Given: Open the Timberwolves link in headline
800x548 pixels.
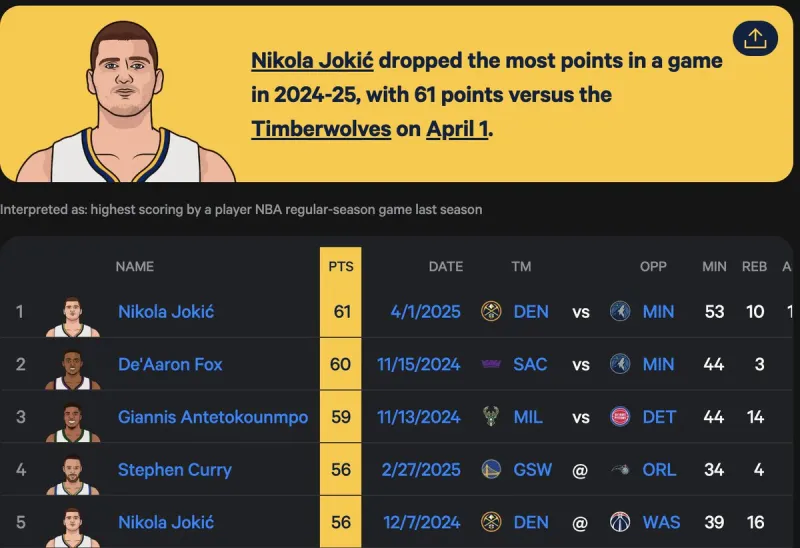Looking at the screenshot, I should (x=321, y=129).
